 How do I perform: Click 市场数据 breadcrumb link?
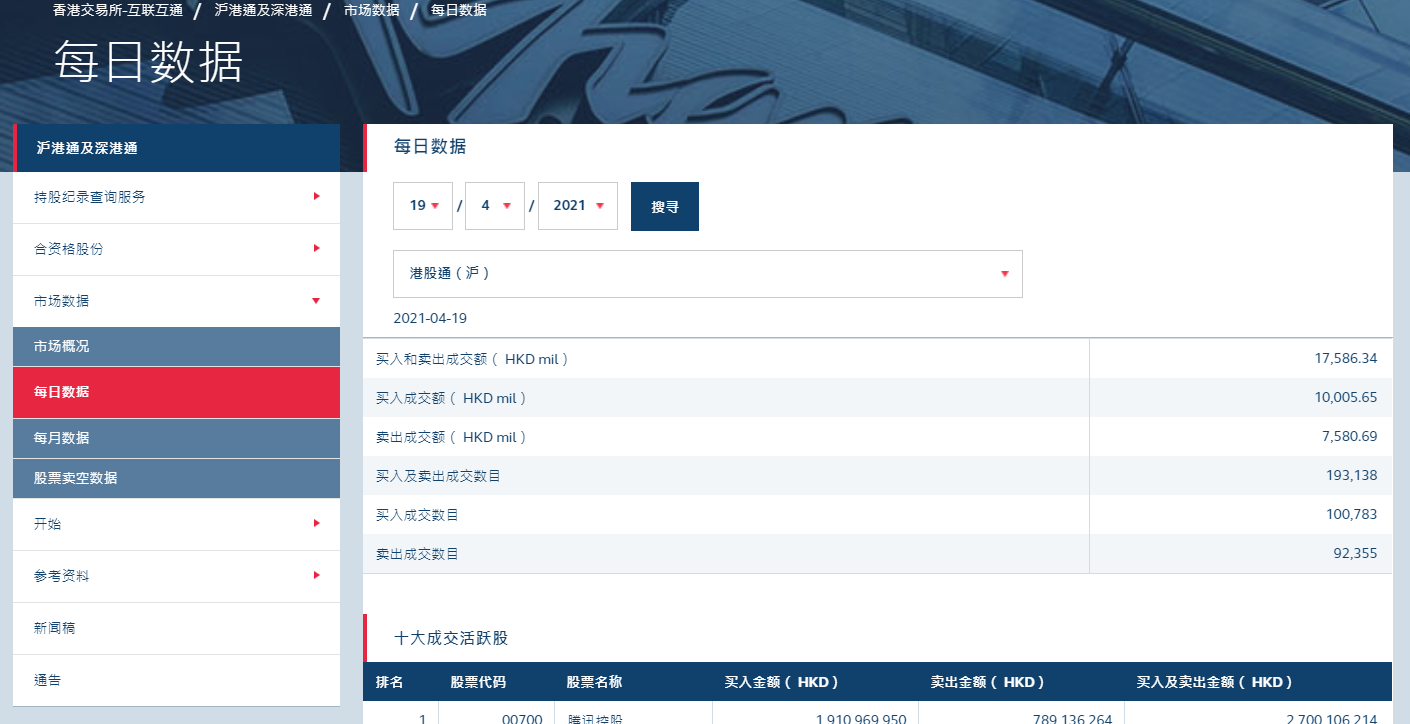pyautogui.click(x=371, y=10)
